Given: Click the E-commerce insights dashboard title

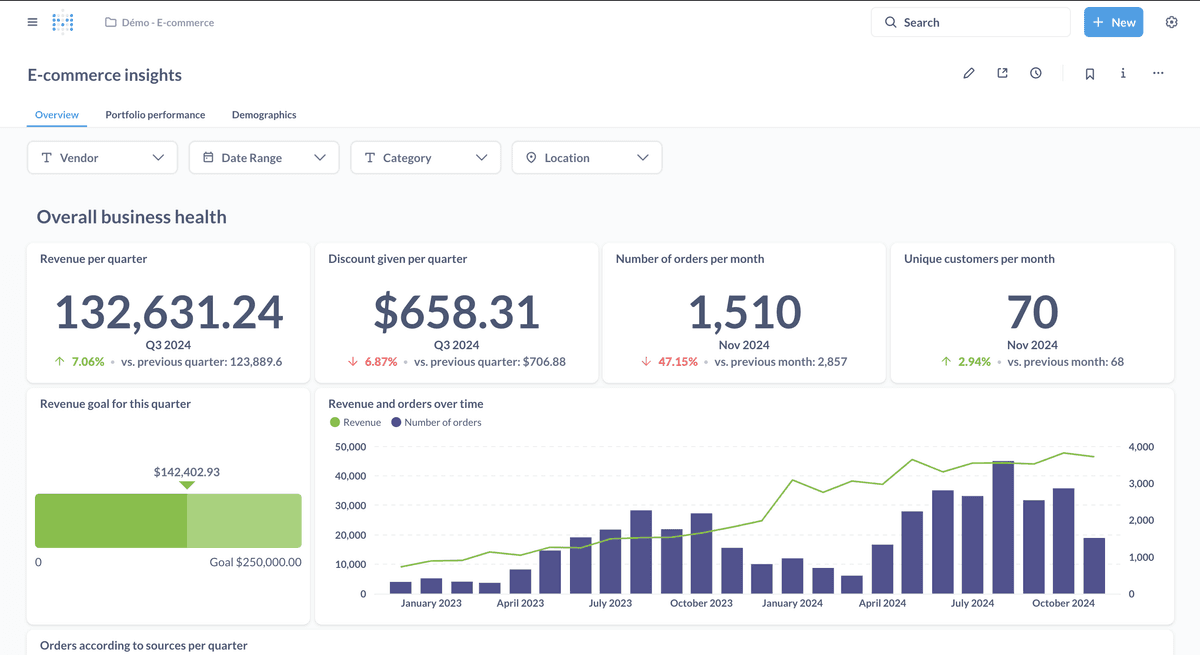Looking at the screenshot, I should (x=105, y=75).
